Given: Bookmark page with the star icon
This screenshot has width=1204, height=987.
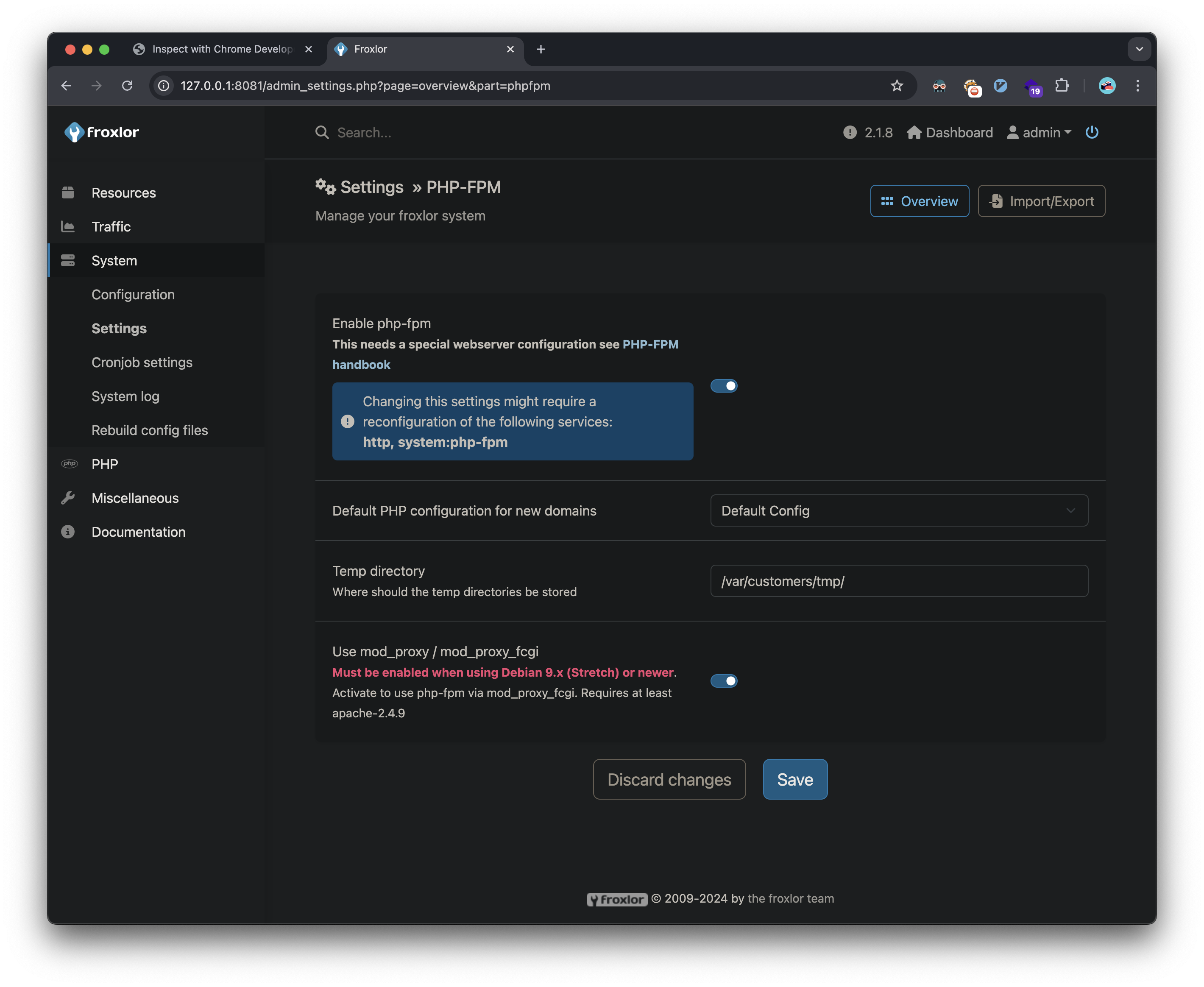Looking at the screenshot, I should point(897,86).
